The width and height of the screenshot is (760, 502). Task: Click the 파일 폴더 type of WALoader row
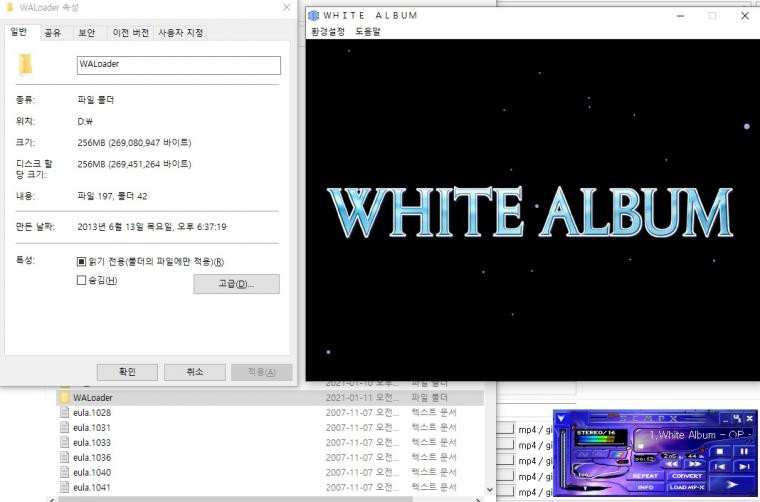click(x=429, y=398)
